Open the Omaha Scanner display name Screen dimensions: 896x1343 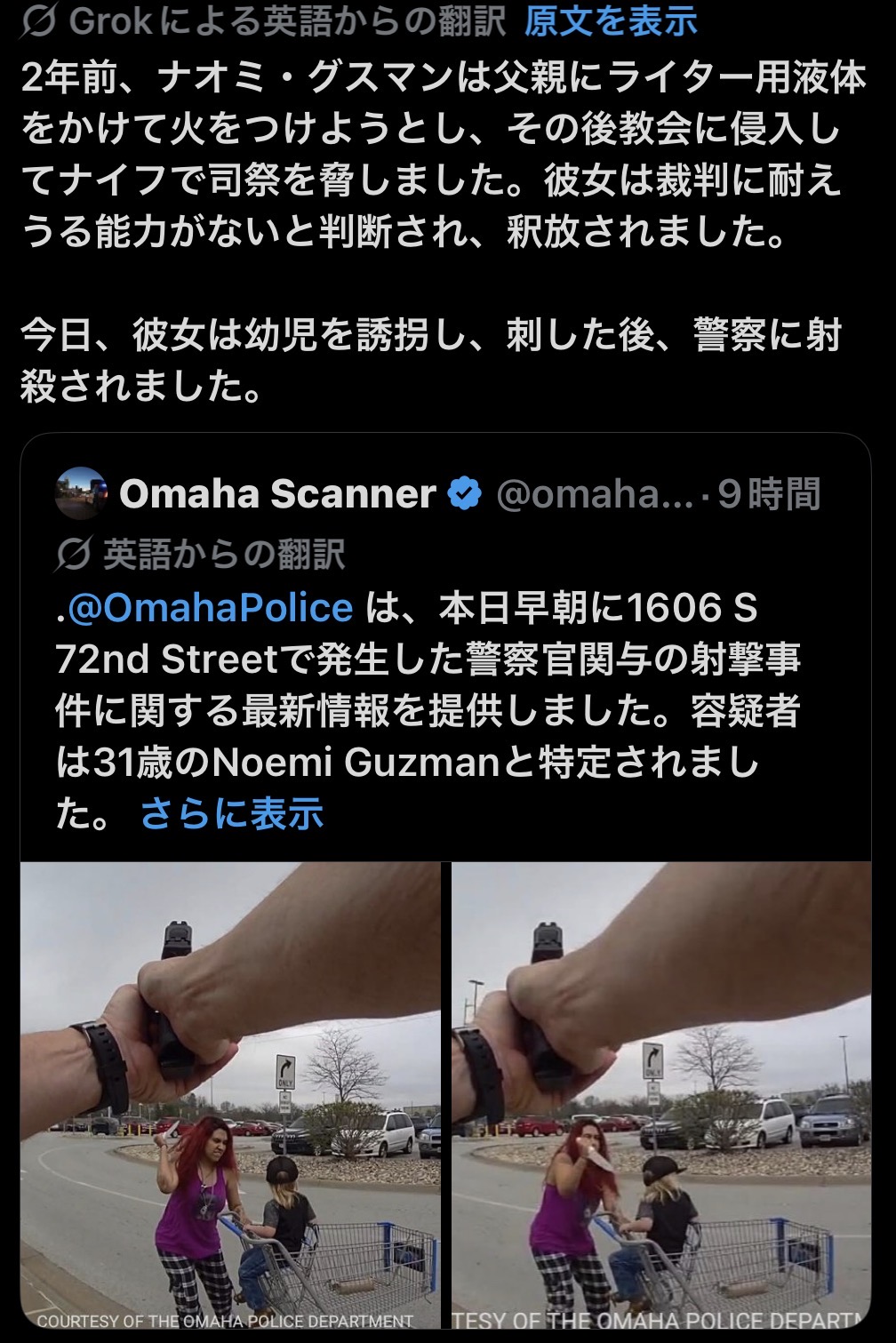click(277, 493)
